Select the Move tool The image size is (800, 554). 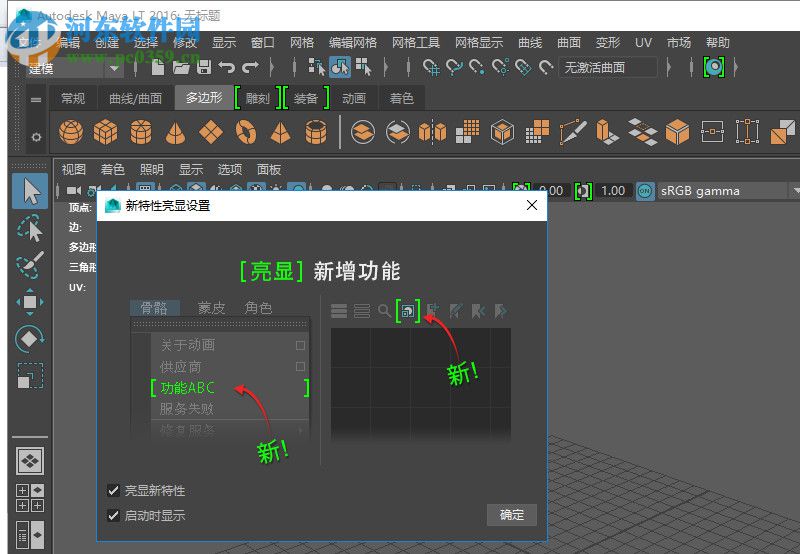click(x=30, y=302)
